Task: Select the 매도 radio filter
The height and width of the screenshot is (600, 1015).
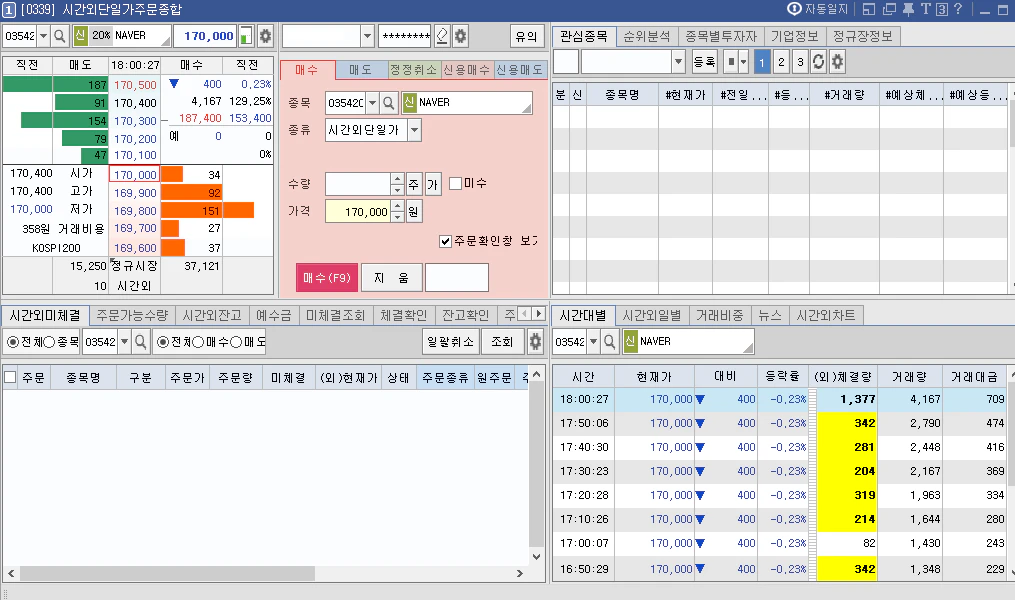Action: [236, 342]
